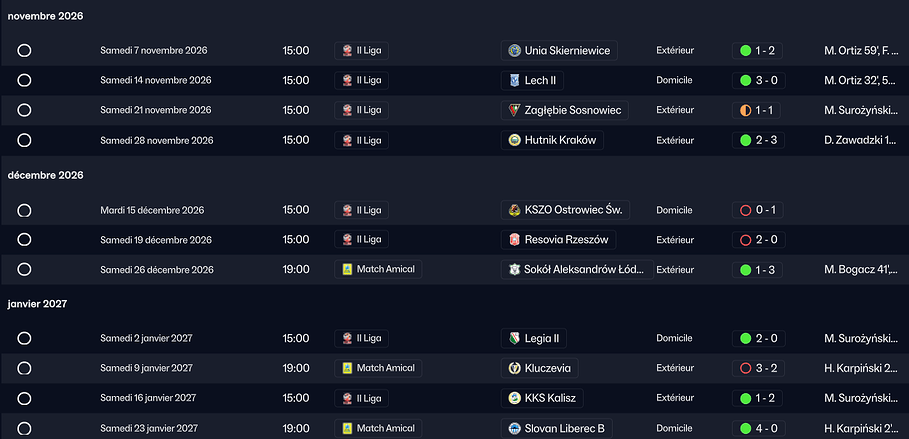Collapse the novembre 2026 section header
The width and height of the screenshot is (909, 439).
click(x=46, y=17)
